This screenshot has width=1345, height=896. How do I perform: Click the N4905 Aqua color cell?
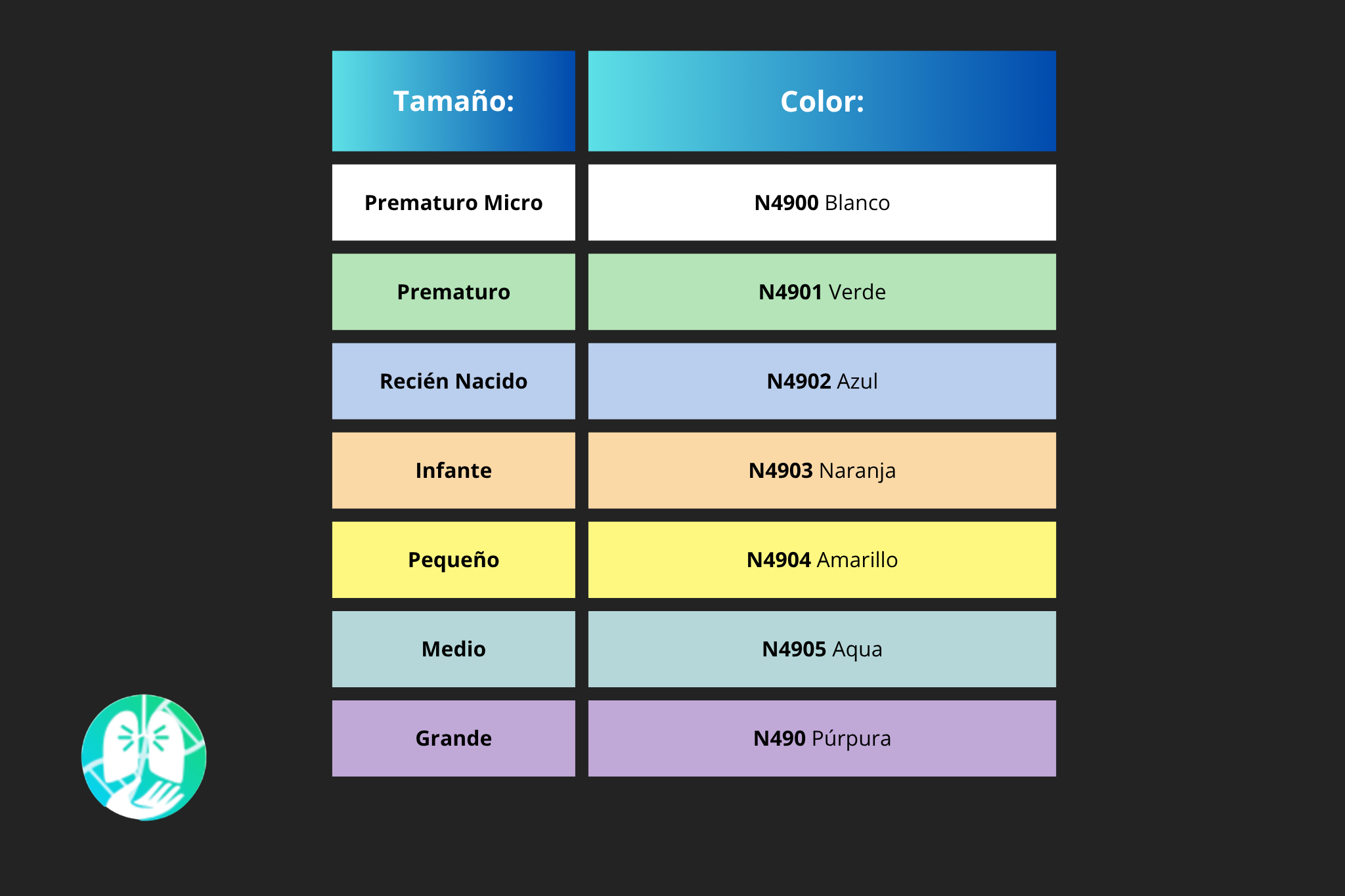[822, 649]
